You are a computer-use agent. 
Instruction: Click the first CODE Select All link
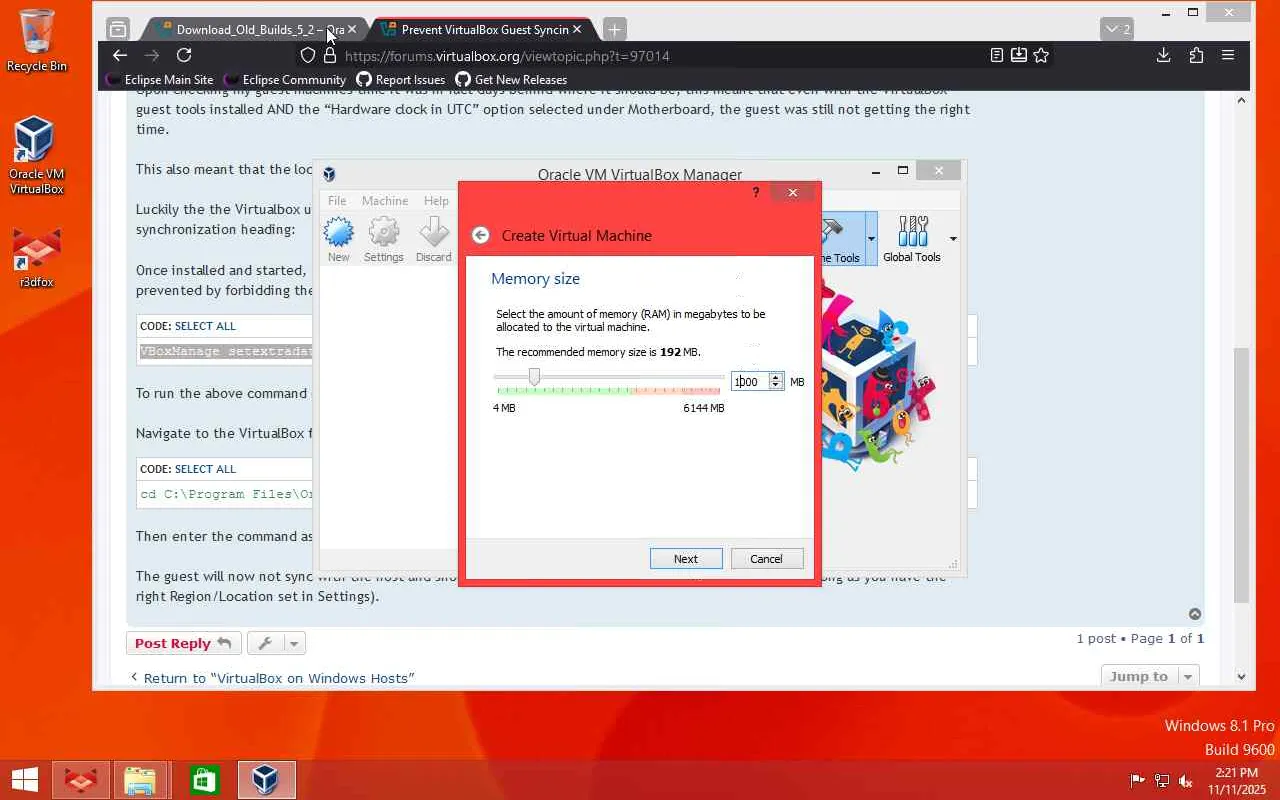tap(205, 326)
